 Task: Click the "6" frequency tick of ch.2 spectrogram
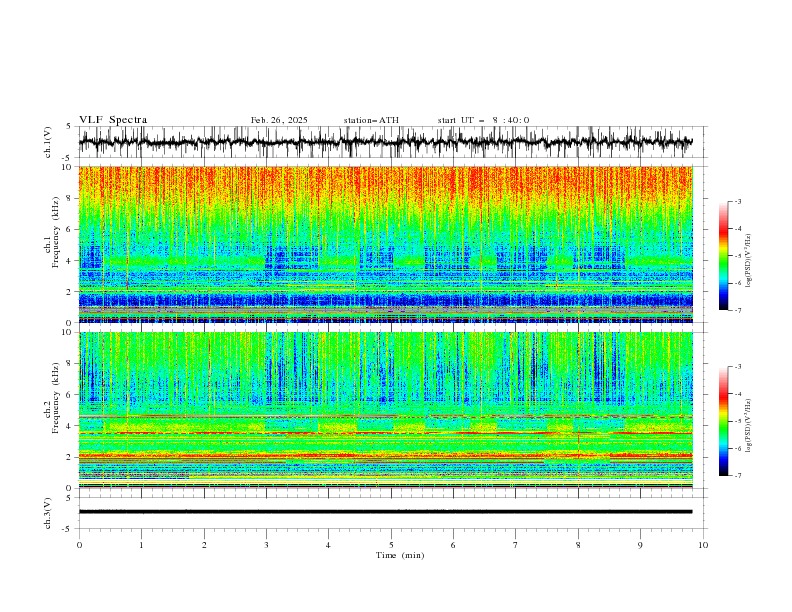71,395
